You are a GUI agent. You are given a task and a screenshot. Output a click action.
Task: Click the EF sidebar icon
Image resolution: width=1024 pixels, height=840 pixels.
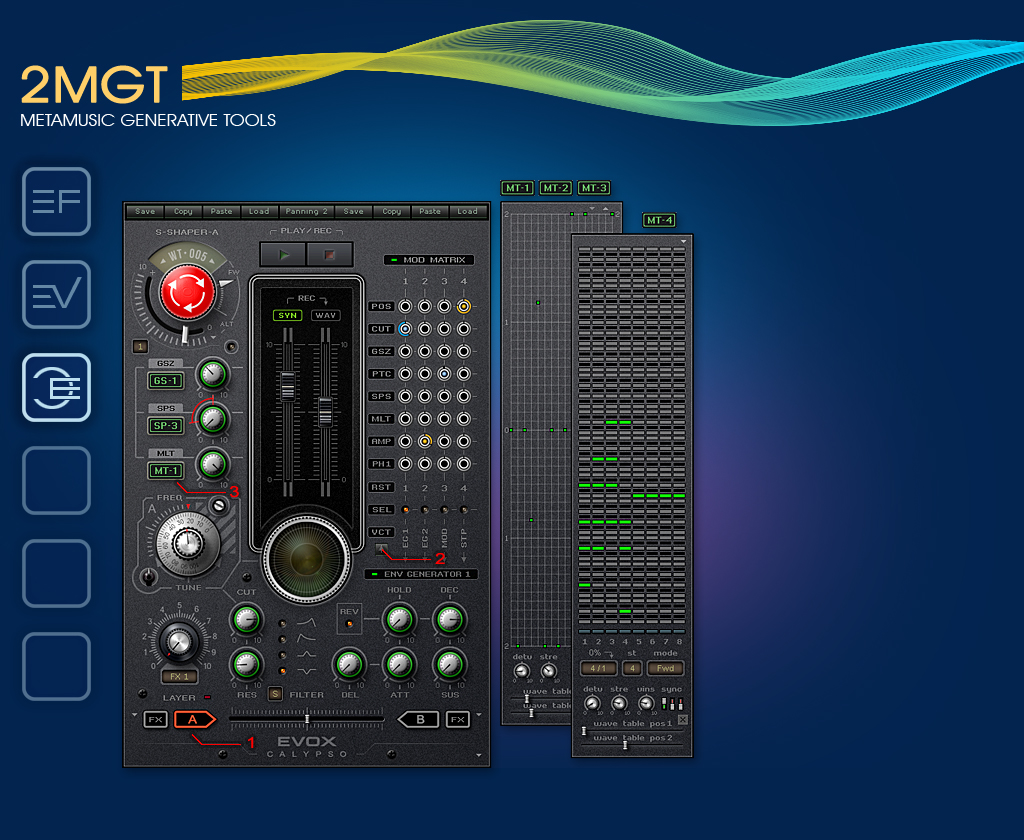click(57, 201)
